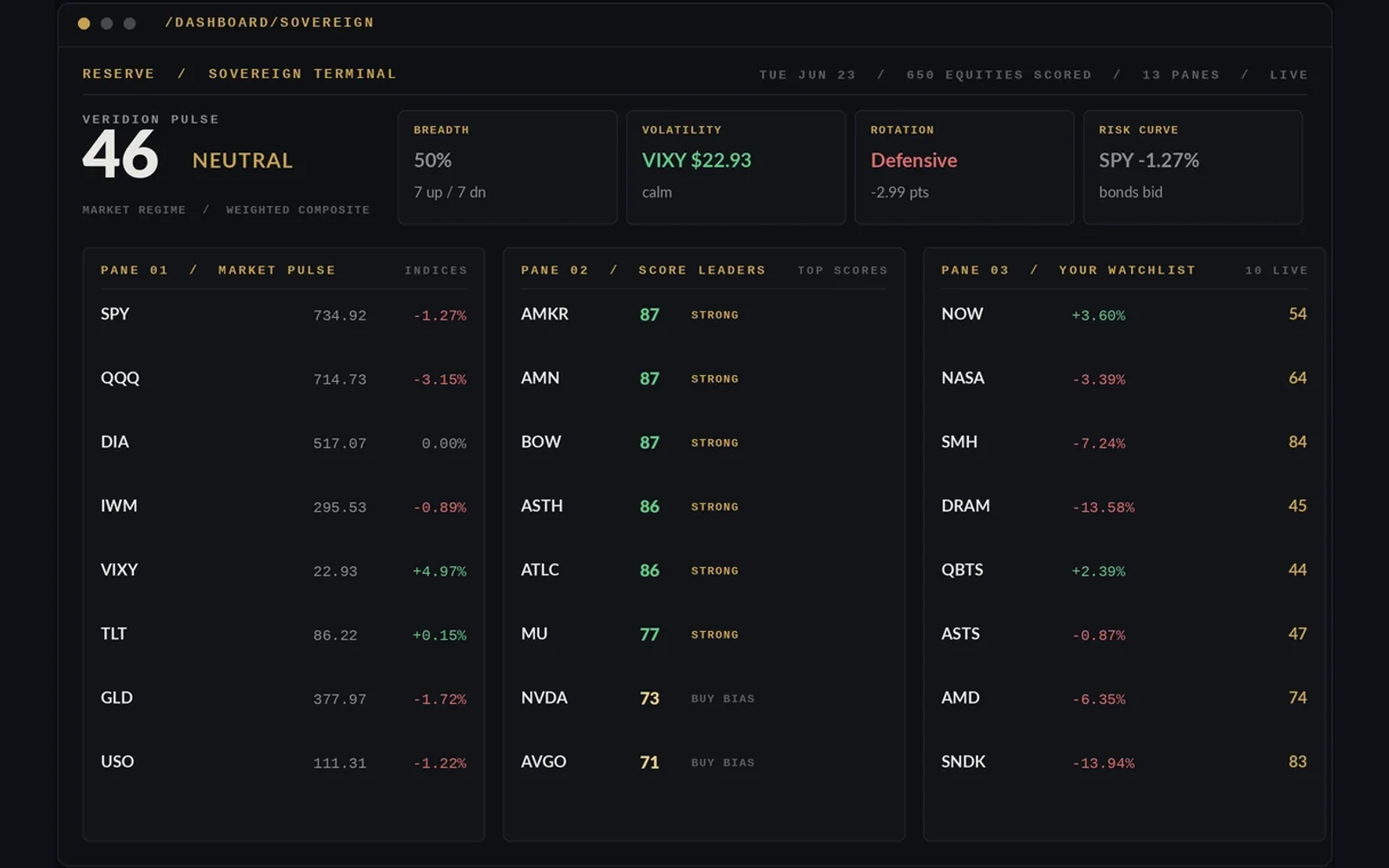Open QBTS in the watchlist

click(1124, 570)
